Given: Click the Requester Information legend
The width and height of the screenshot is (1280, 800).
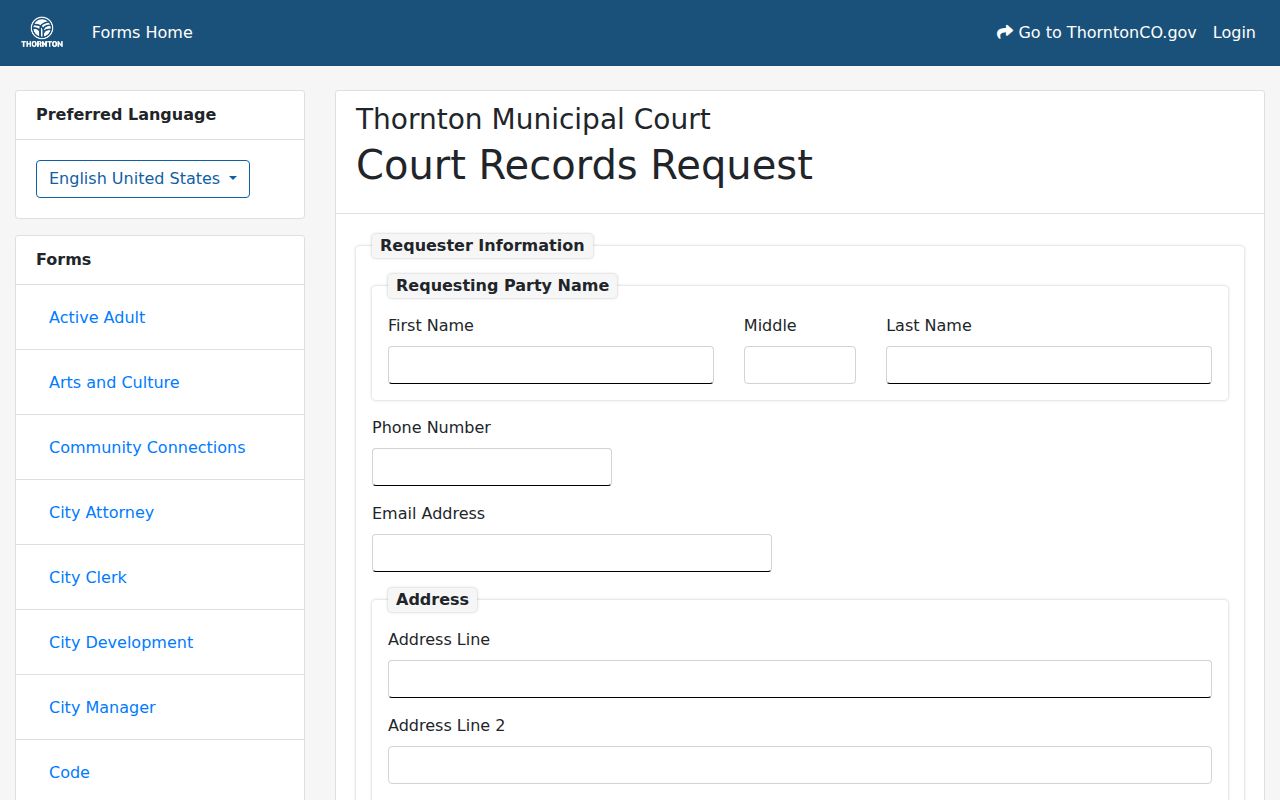Looking at the screenshot, I should (482, 245).
